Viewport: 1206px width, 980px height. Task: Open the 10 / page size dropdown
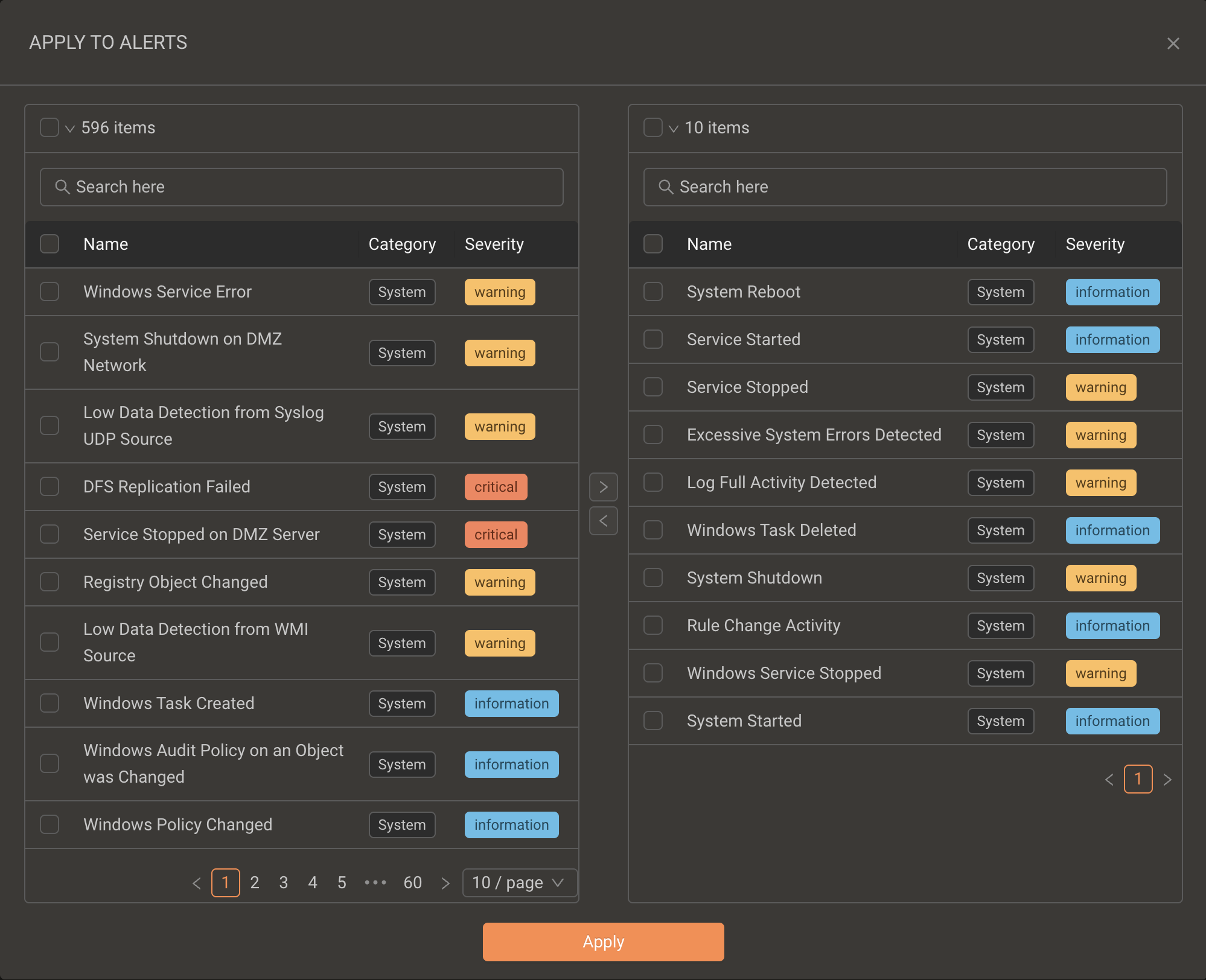(x=520, y=883)
